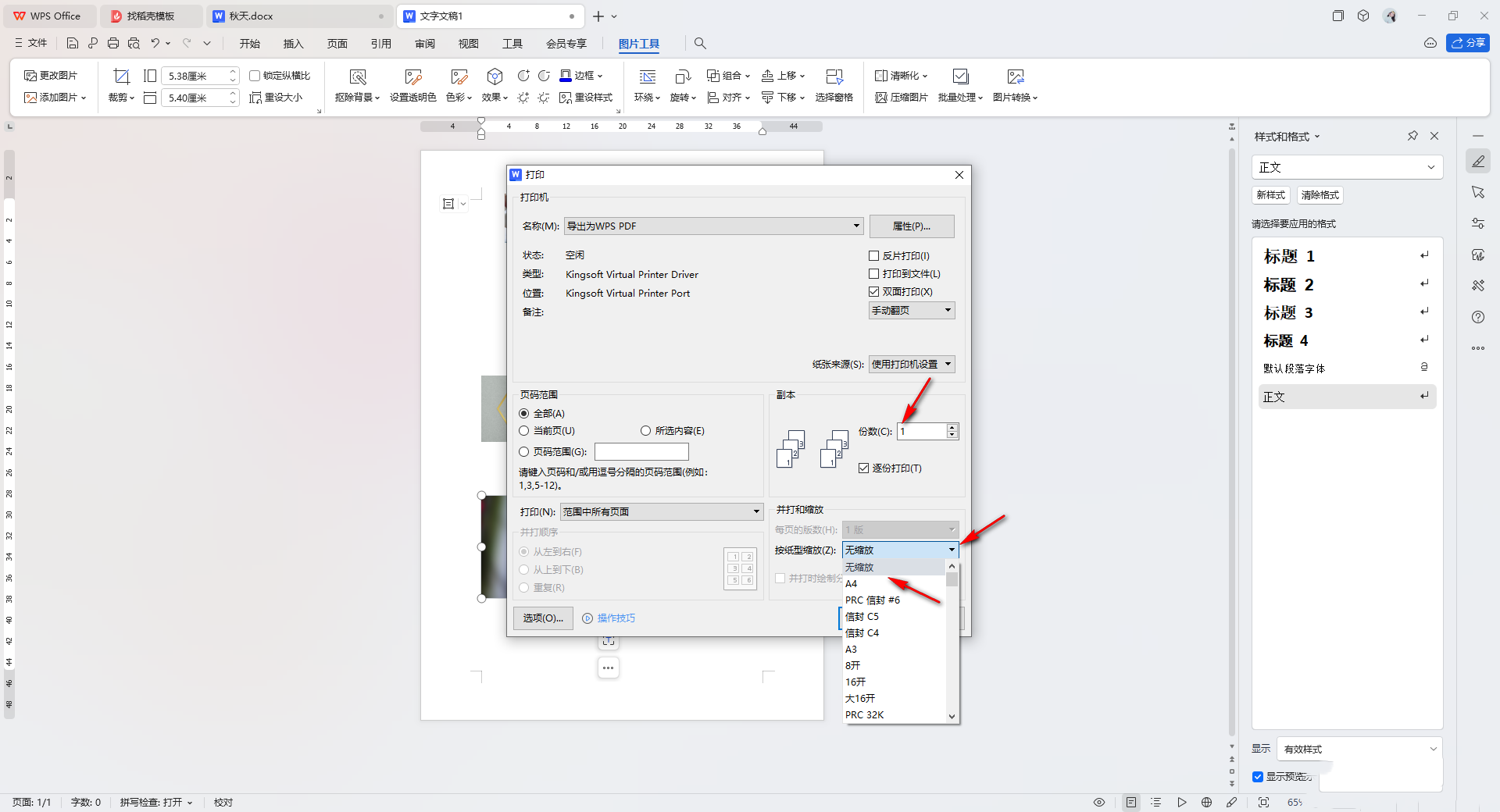
Task: Click the layout options icon beside the page
Action: [x=448, y=204]
